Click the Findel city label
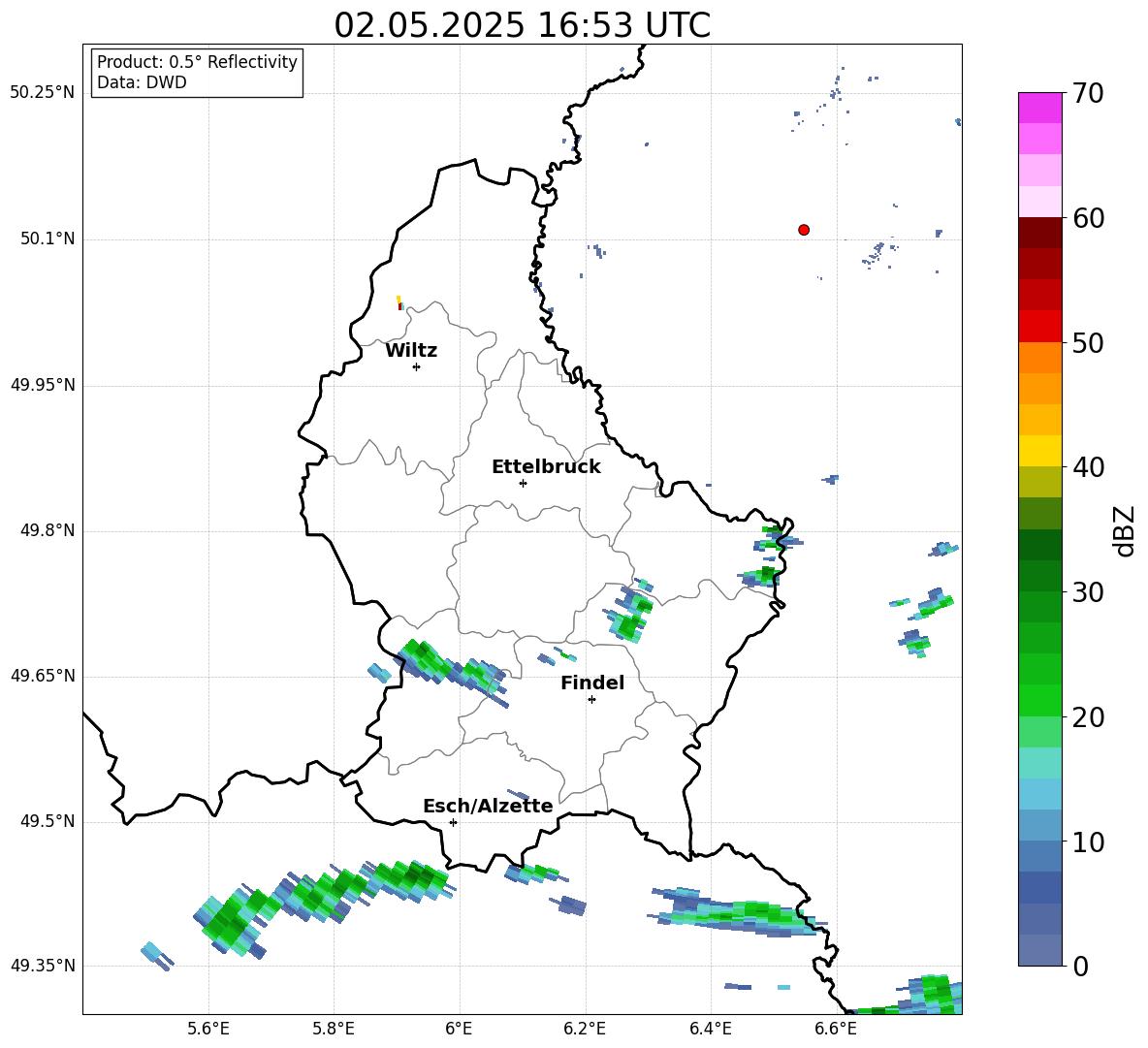 tap(592, 683)
